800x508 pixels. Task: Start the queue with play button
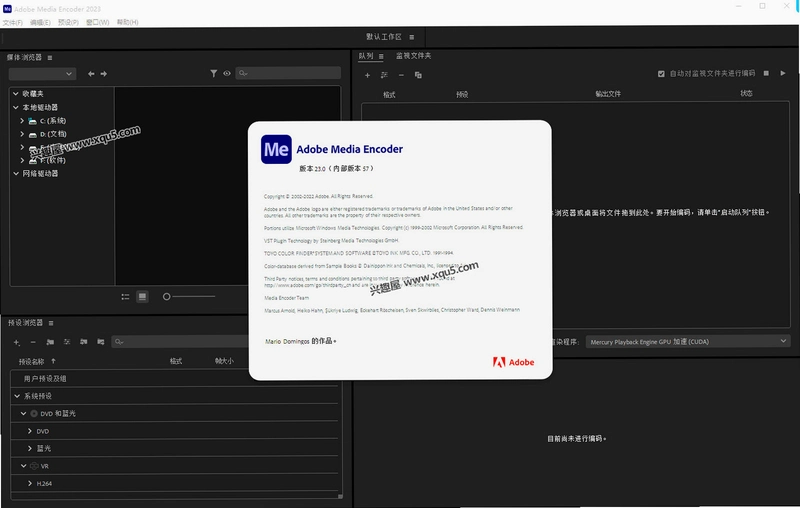(783, 73)
